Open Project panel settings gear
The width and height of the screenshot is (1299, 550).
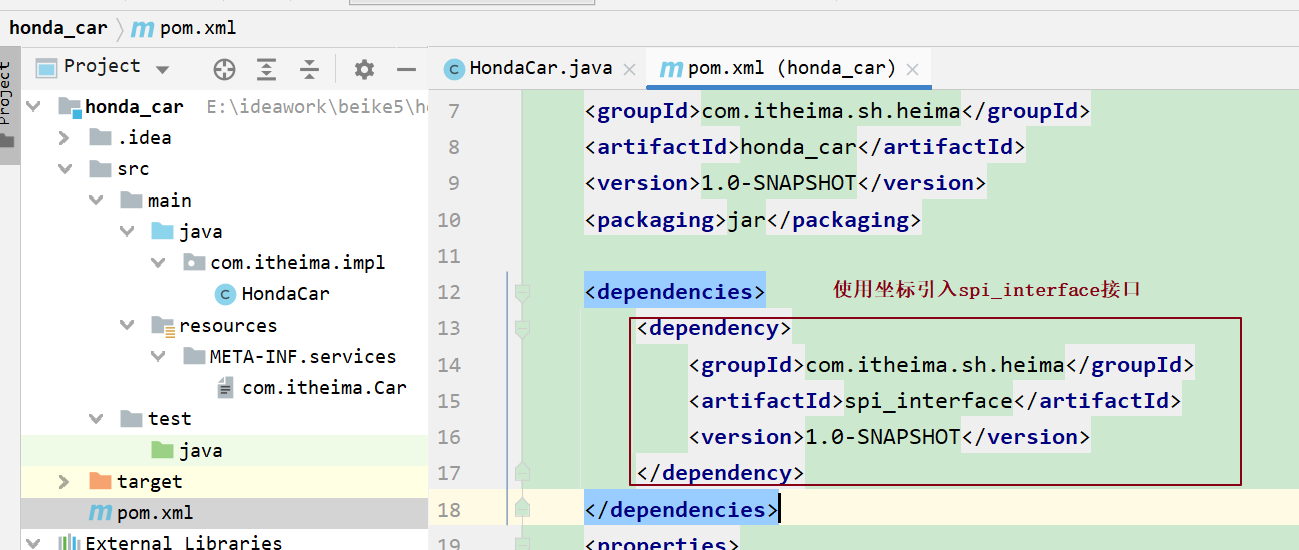[364, 69]
